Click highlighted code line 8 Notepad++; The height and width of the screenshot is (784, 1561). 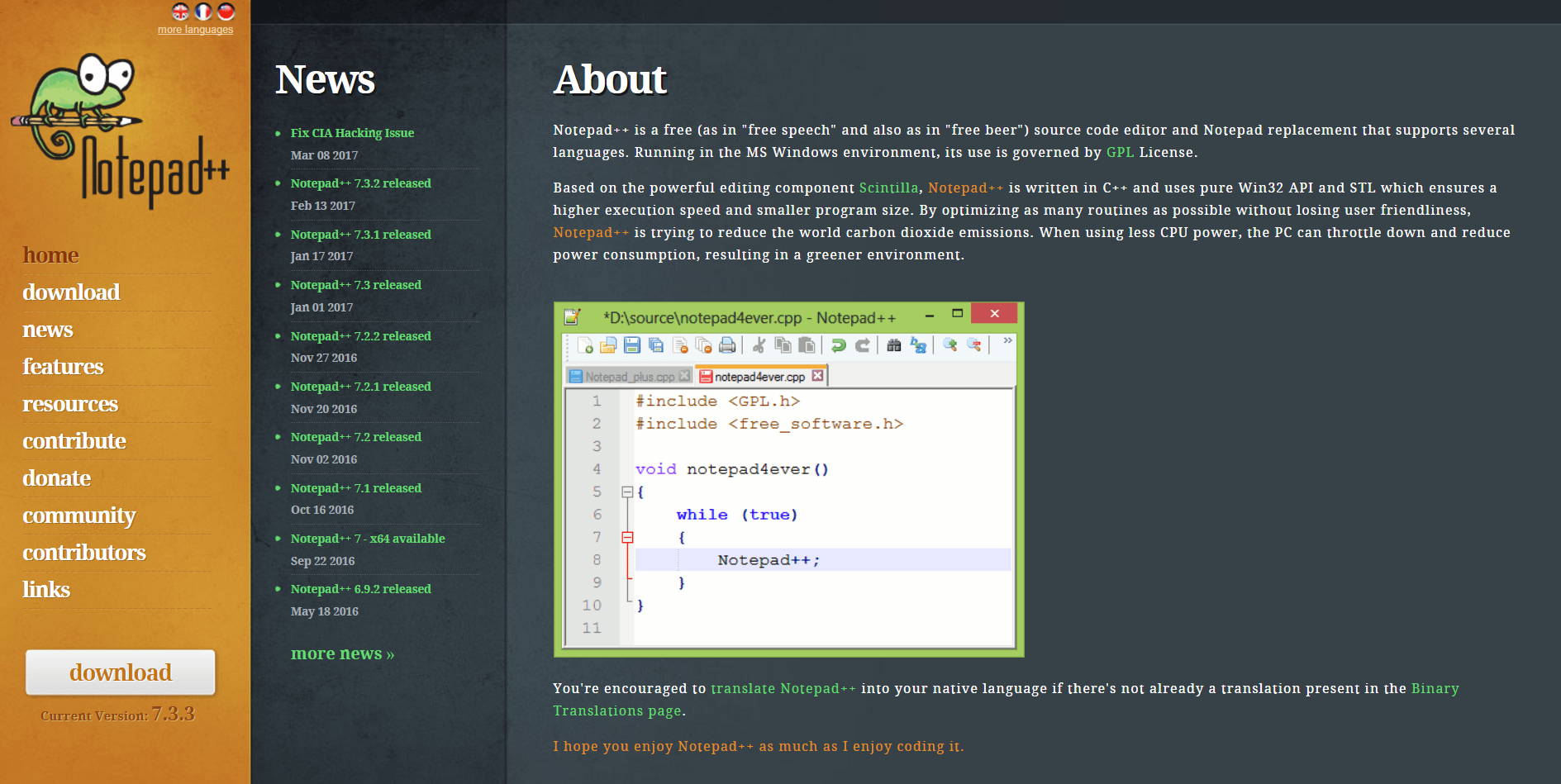coord(823,560)
